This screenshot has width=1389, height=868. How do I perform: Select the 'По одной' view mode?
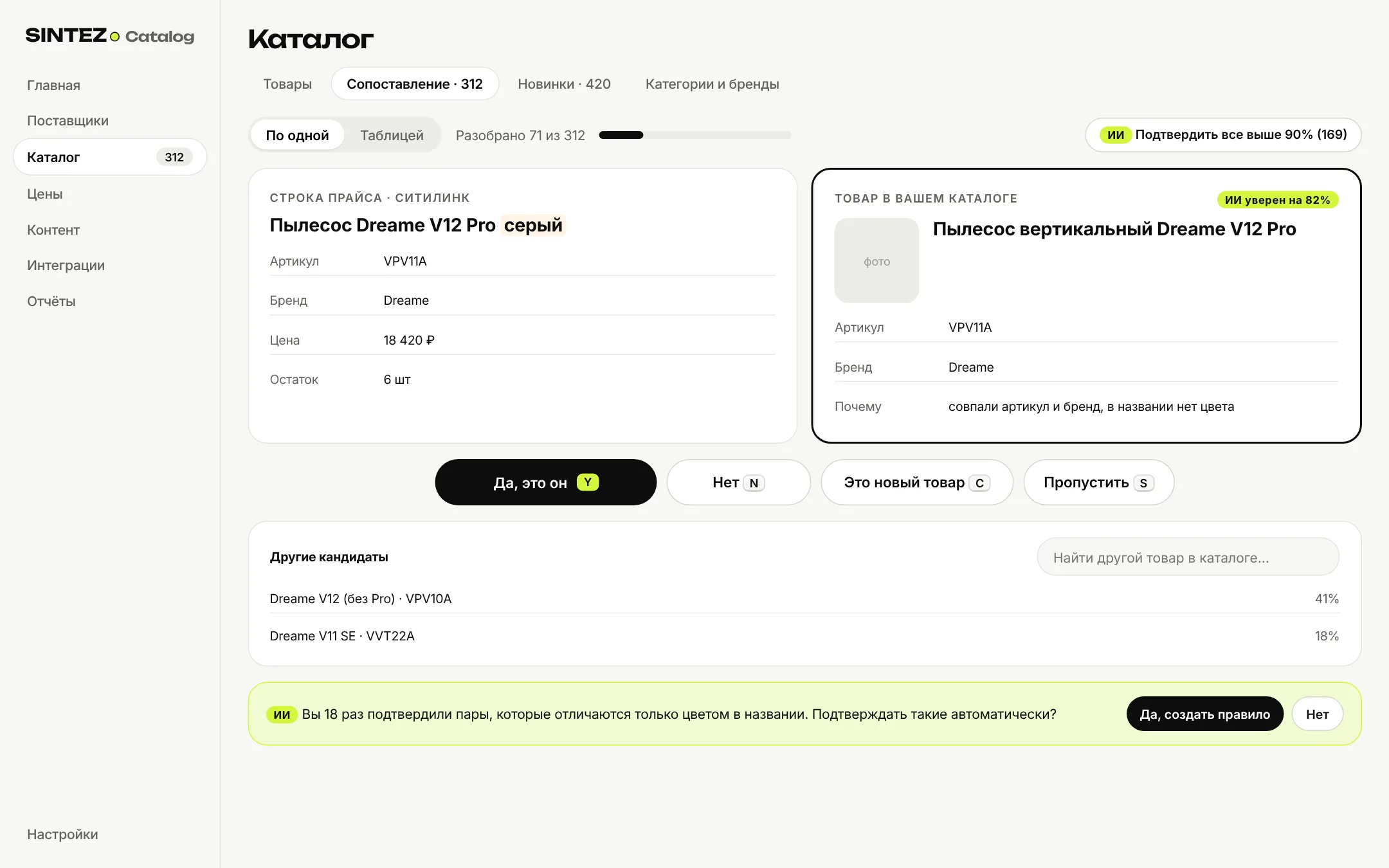pyautogui.click(x=297, y=135)
